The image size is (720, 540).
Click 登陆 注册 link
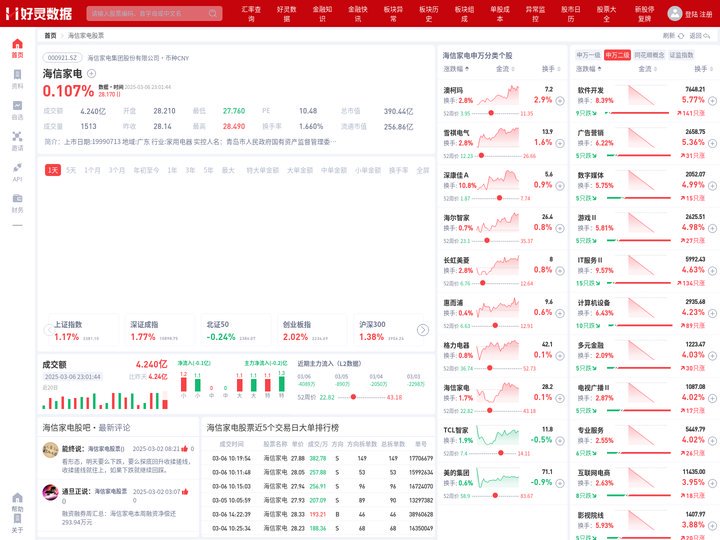pos(698,14)
